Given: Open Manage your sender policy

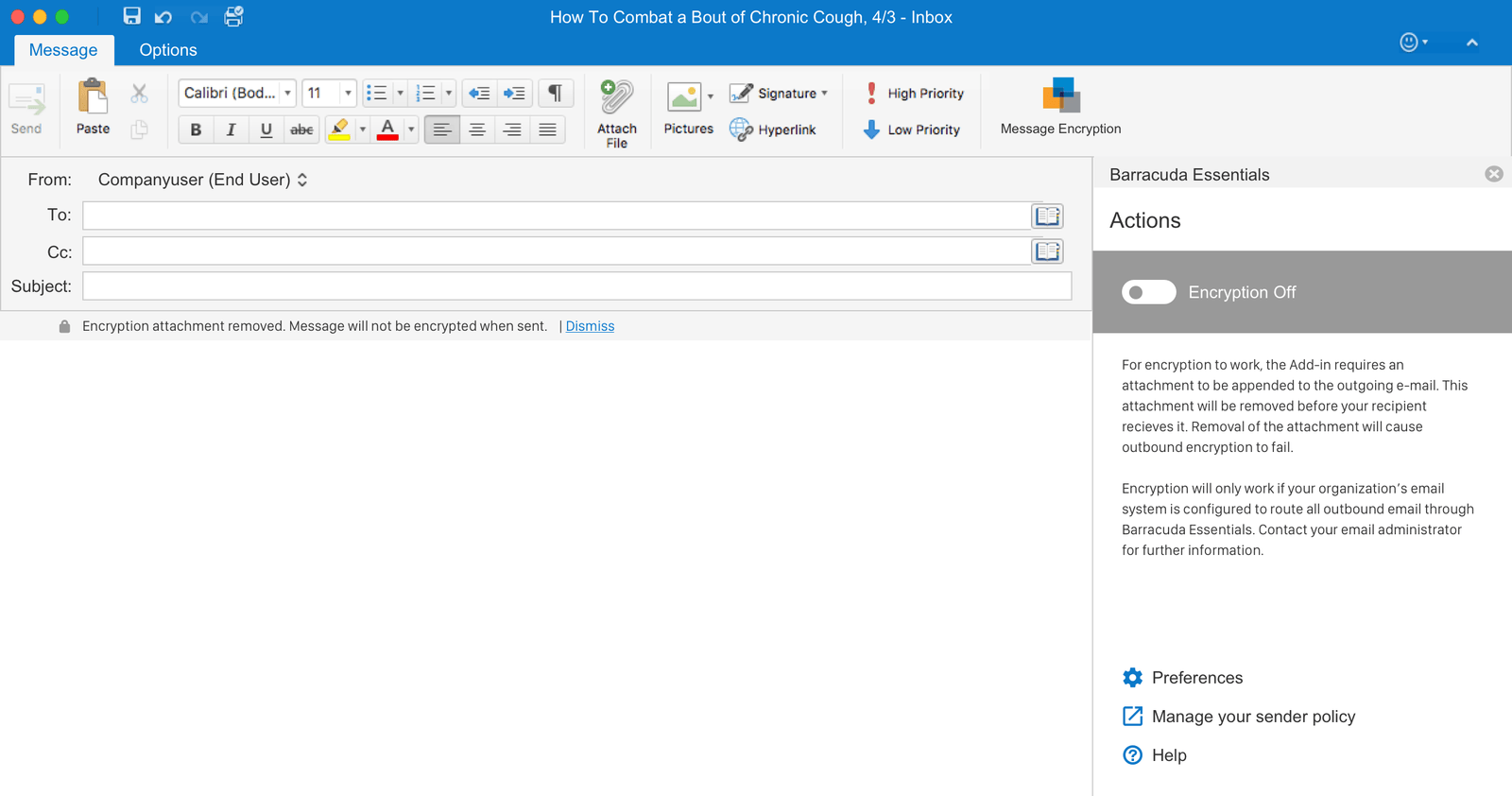Looking at the screenshot, I should 1252,717.
